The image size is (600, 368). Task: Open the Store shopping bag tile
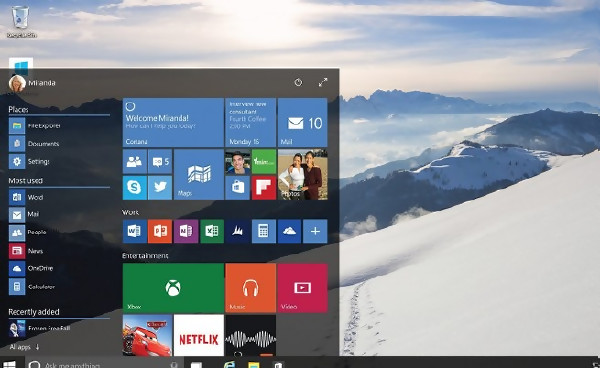click(x=238, y=187)
